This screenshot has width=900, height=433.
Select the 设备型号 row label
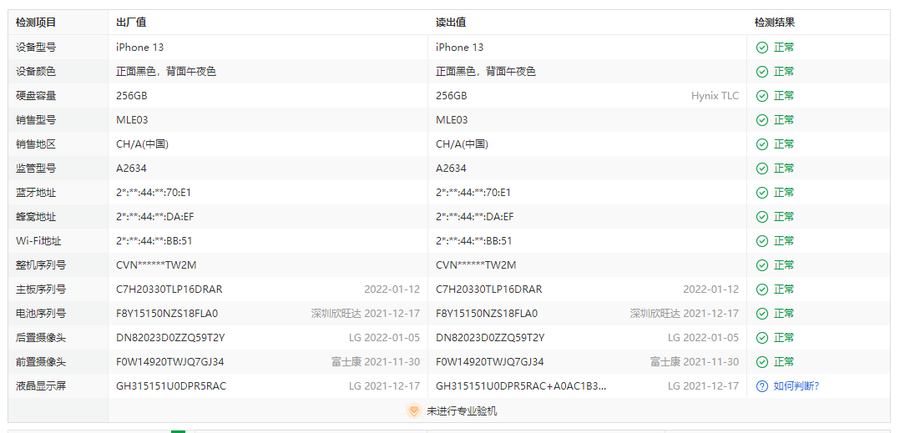[36, 48]
